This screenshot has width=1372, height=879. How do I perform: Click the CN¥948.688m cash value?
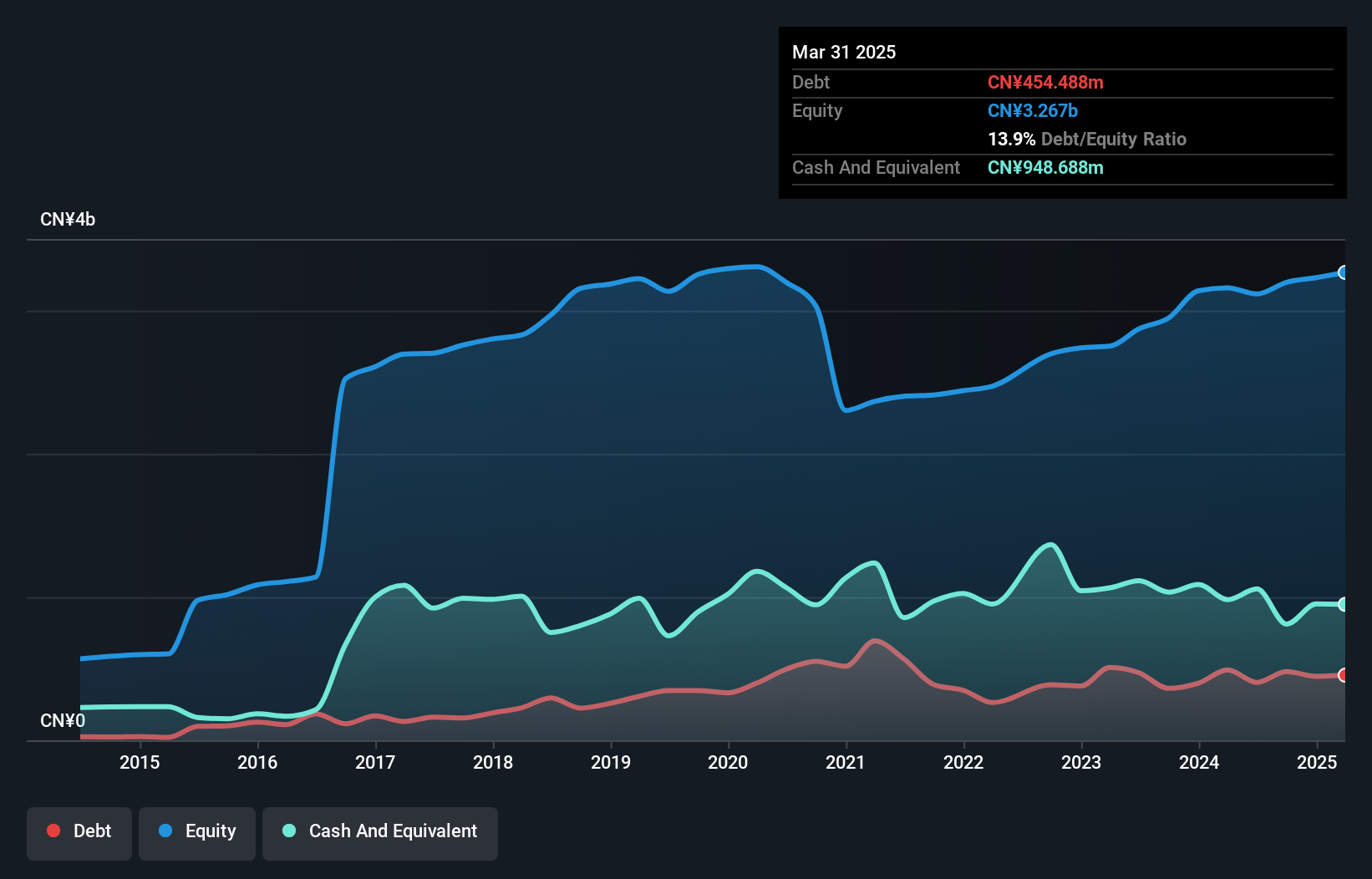coord(1045,167)
